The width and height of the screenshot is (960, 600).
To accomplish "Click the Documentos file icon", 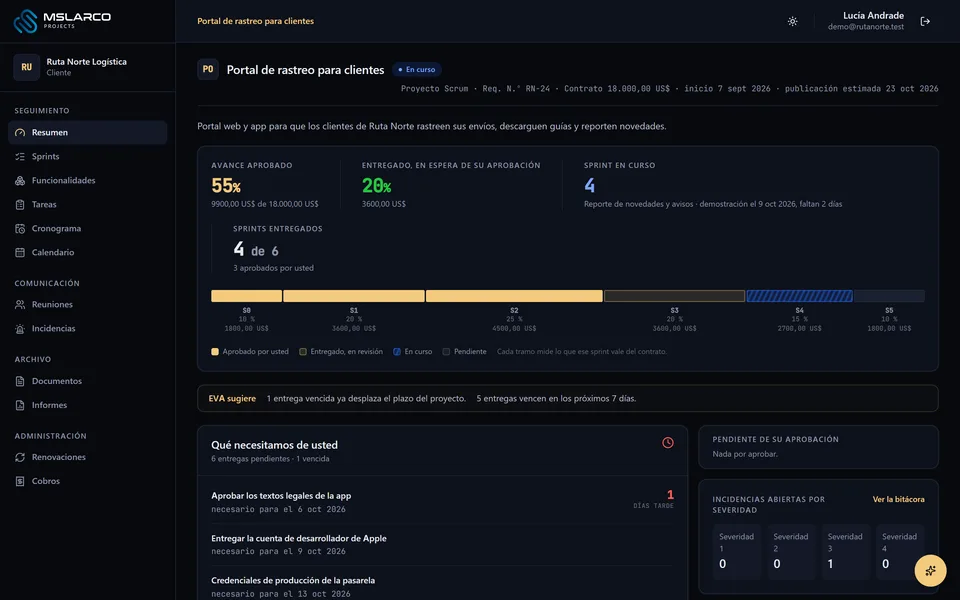I will tap(20, 381).
